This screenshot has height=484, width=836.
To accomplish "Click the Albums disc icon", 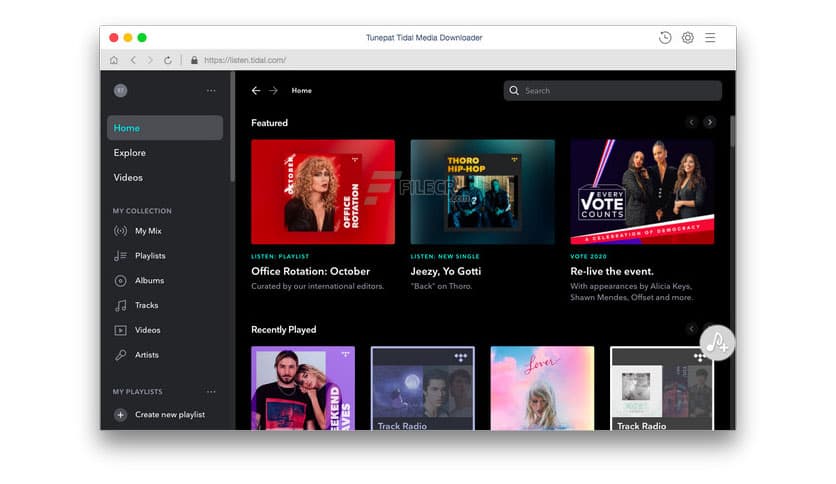I will (x=120, y=280).
